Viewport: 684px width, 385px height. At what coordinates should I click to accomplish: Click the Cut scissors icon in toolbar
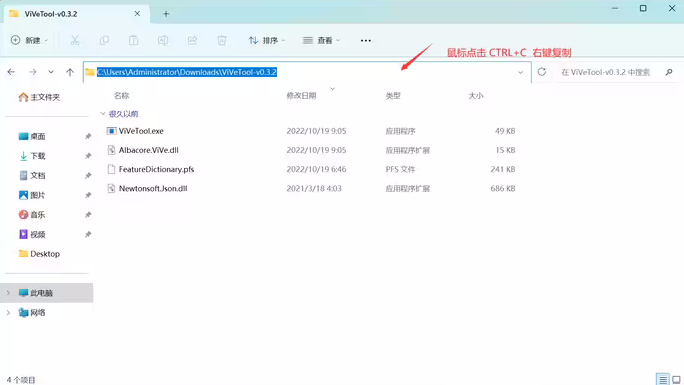coord(75,40)
